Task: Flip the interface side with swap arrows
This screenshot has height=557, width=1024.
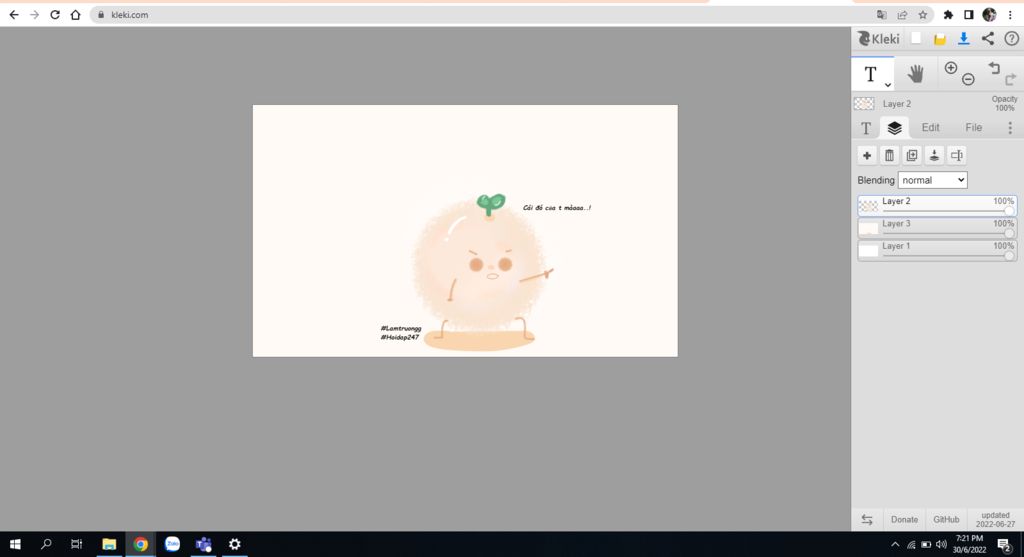Action: pyautogui.click(x=867, y=520)
